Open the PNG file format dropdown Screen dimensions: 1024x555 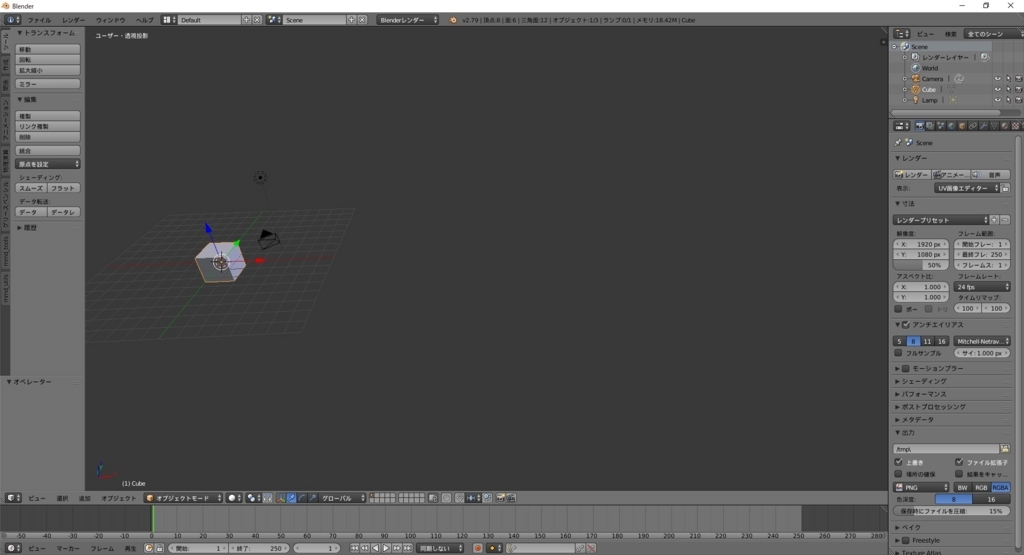921,487
